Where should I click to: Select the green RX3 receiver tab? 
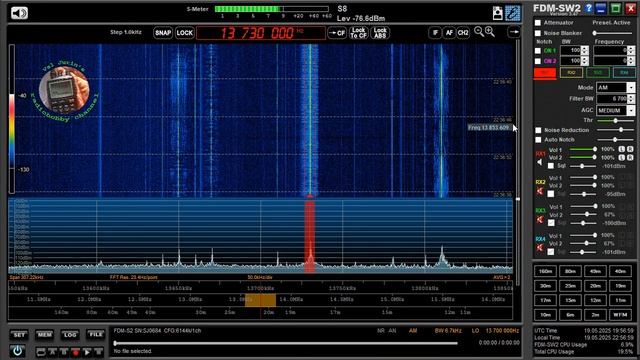pos(598,73)
